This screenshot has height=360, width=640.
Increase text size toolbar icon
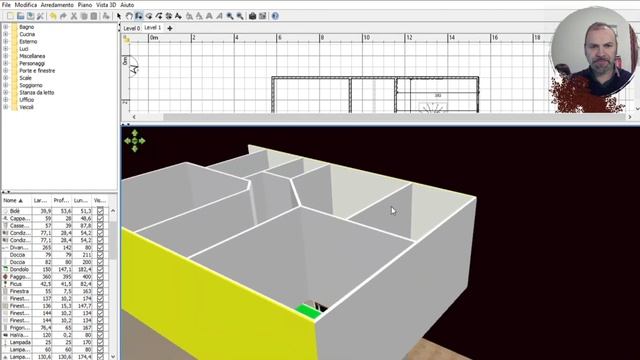tap(189, 16)
